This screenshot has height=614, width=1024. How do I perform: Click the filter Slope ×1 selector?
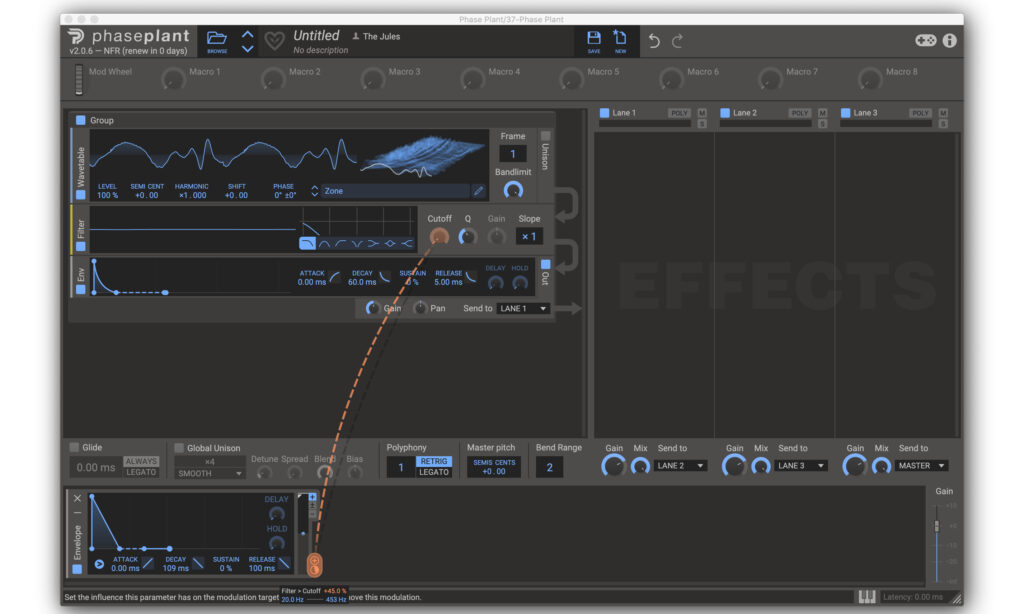(529, 236)
